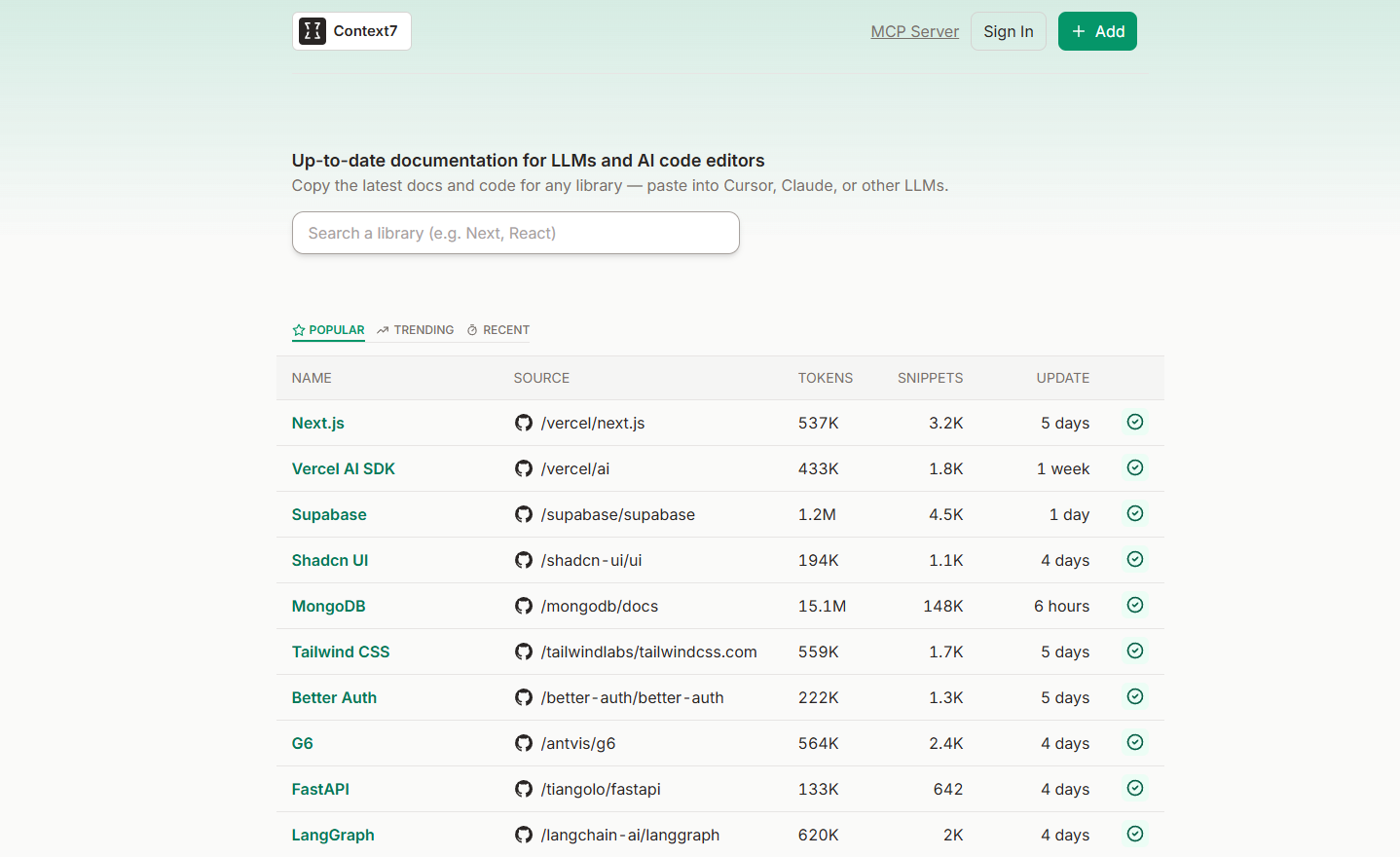Click the SNIPPETS column header

[x=931, y=378]
